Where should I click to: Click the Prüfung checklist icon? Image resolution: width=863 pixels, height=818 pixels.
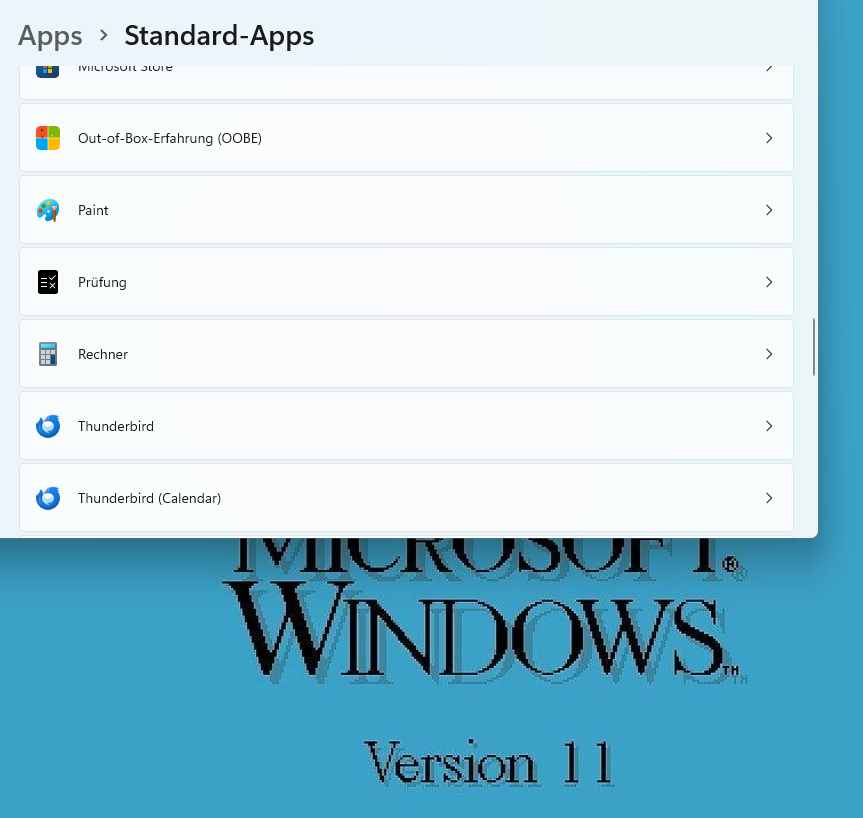tap(48, 282)
